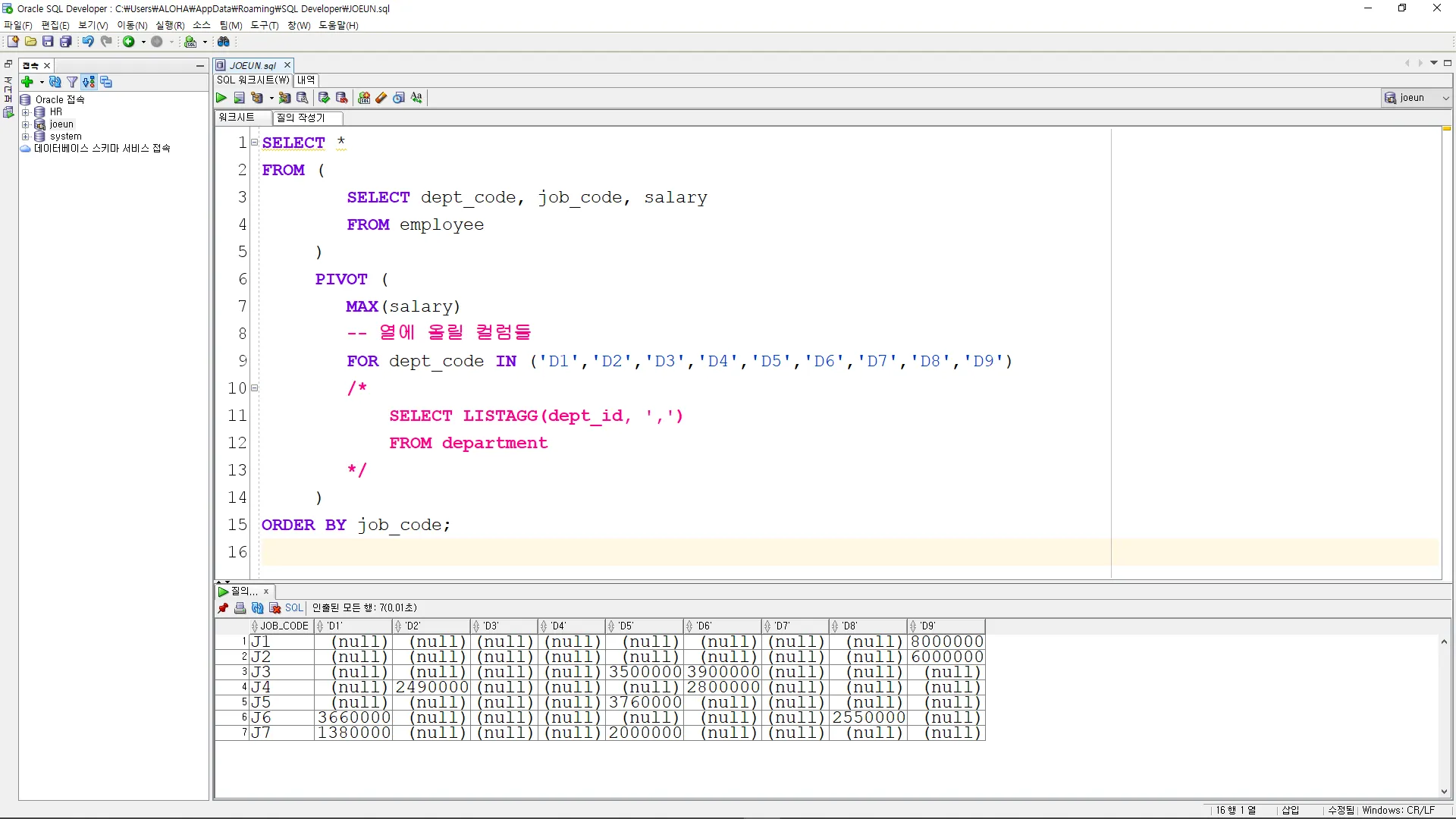Click the SQL link in the result toolbar
The width and height of the screenshot is (1456, 819).
[293, 608]
